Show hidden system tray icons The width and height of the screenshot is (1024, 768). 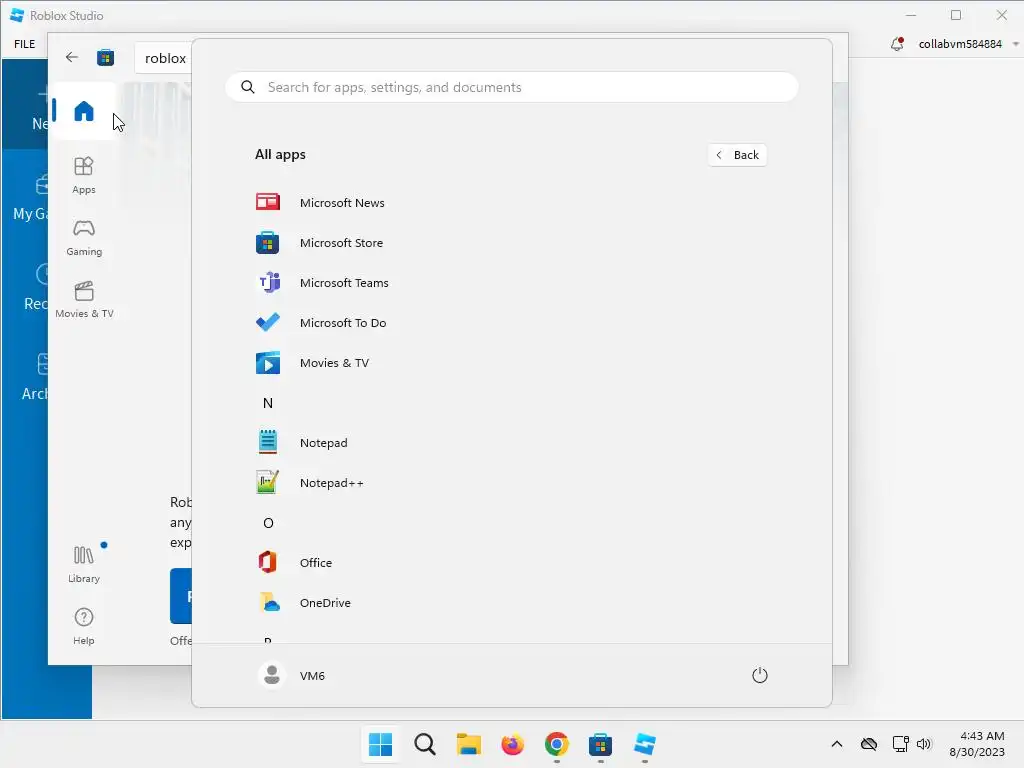(837, 744)
